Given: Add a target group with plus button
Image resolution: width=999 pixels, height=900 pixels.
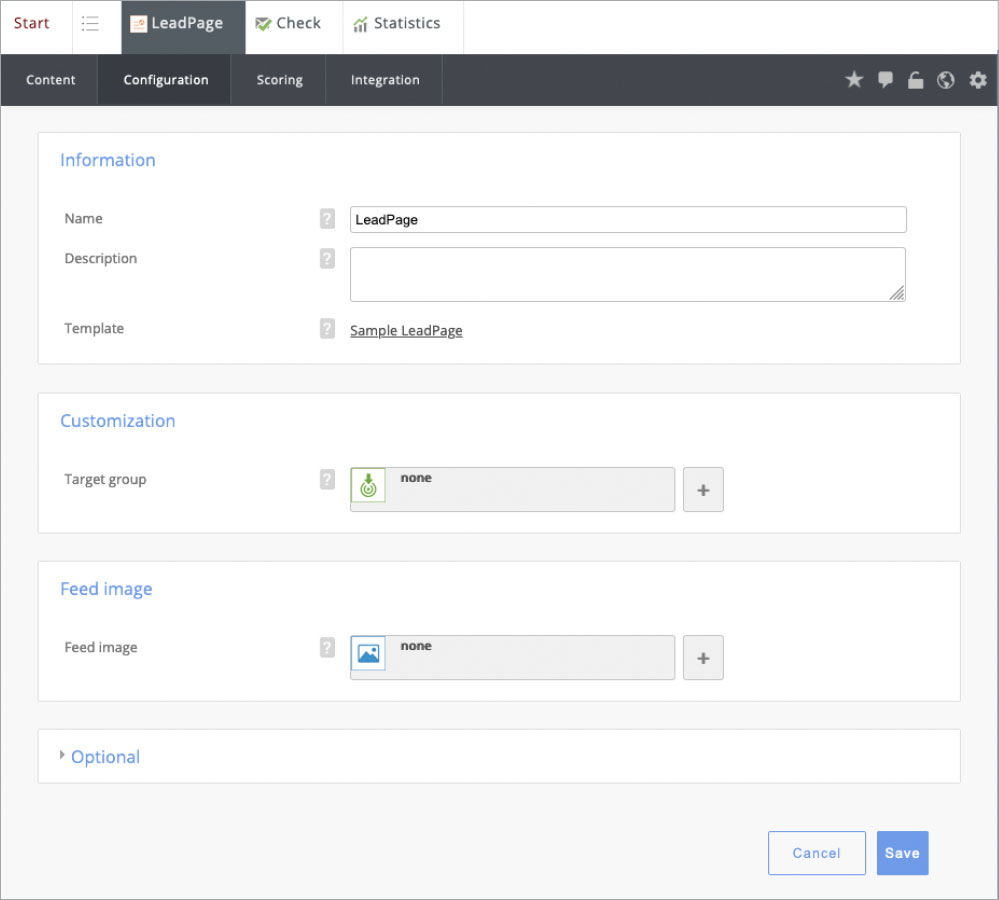Looking at the screenshot, I should click(703, 490).
